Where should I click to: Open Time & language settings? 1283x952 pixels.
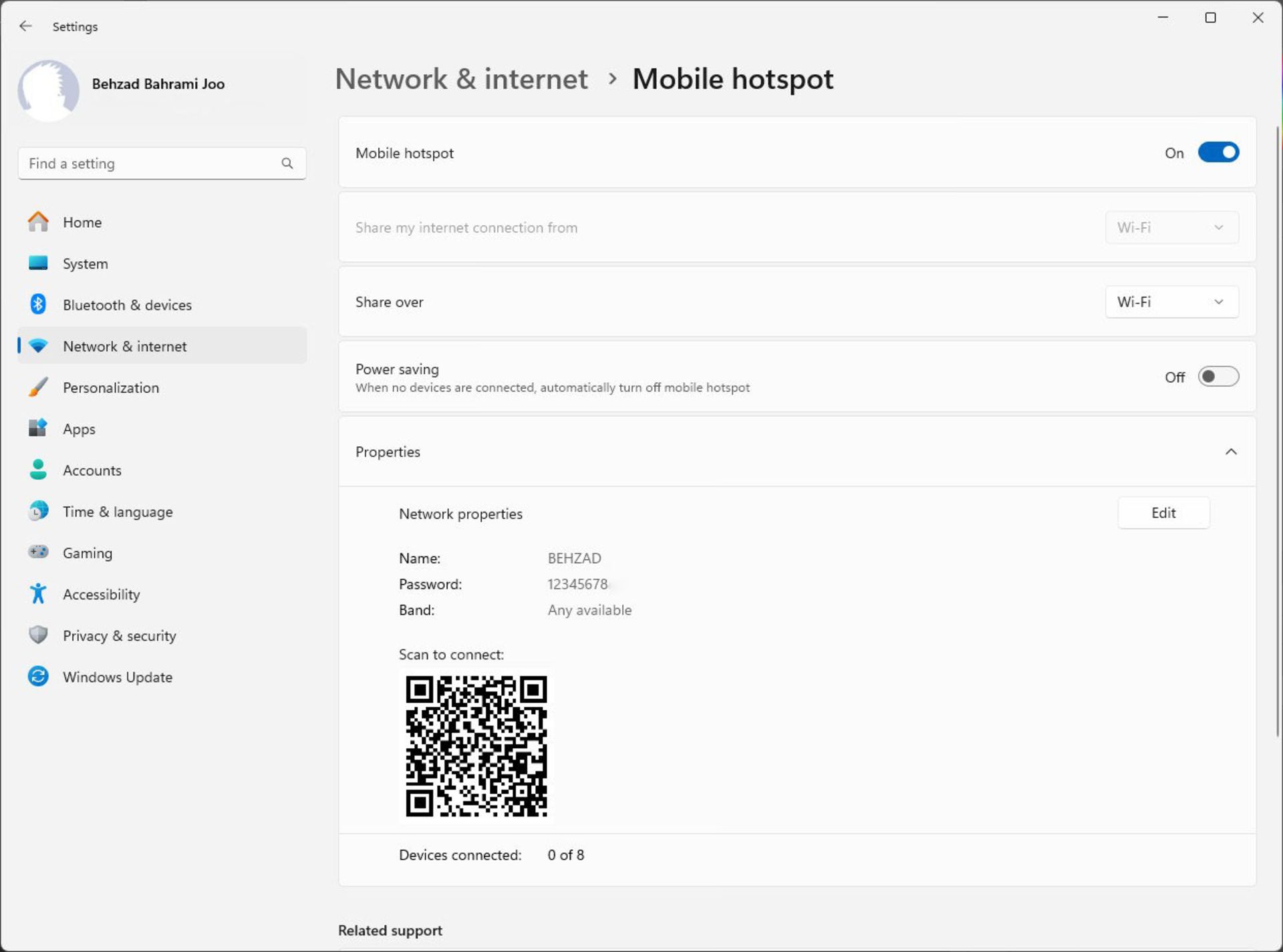coord(162,511)
